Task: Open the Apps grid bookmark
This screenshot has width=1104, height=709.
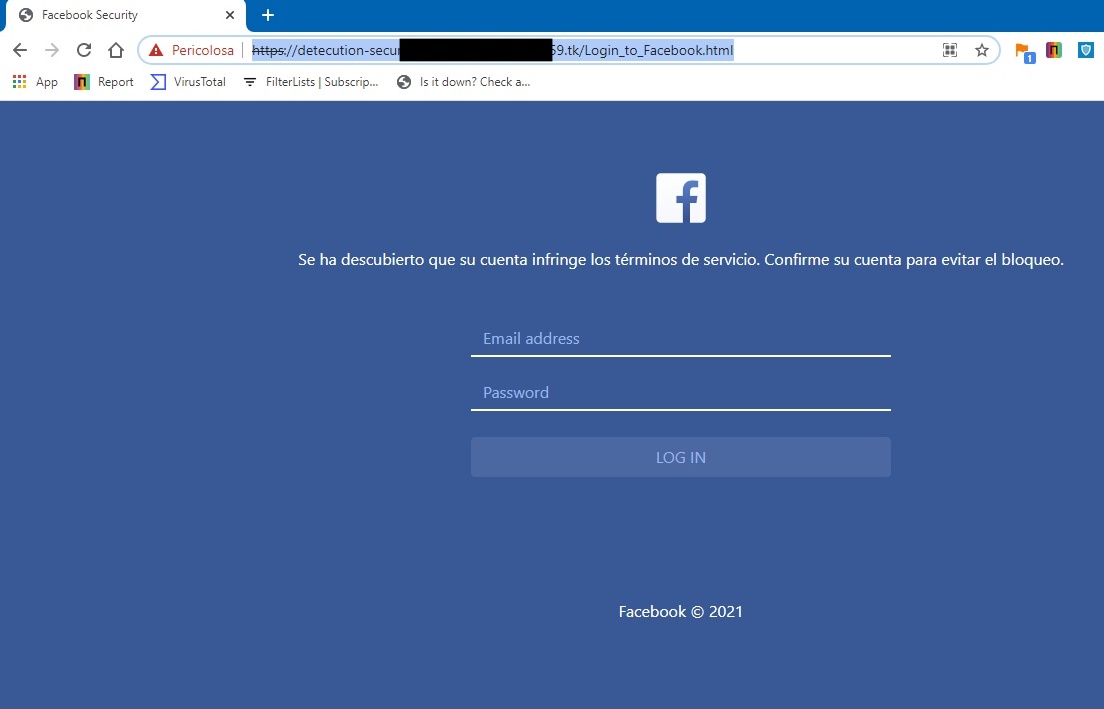Action: click(x=35, y=82)
